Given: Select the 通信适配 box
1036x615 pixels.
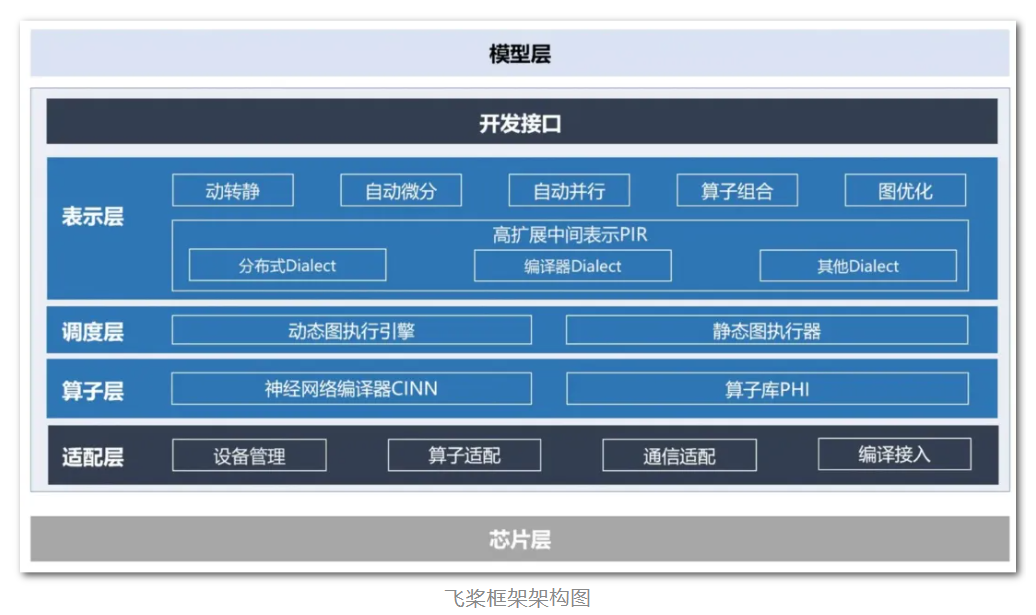Looking at the screenshot, I should [x=679, y=455].
